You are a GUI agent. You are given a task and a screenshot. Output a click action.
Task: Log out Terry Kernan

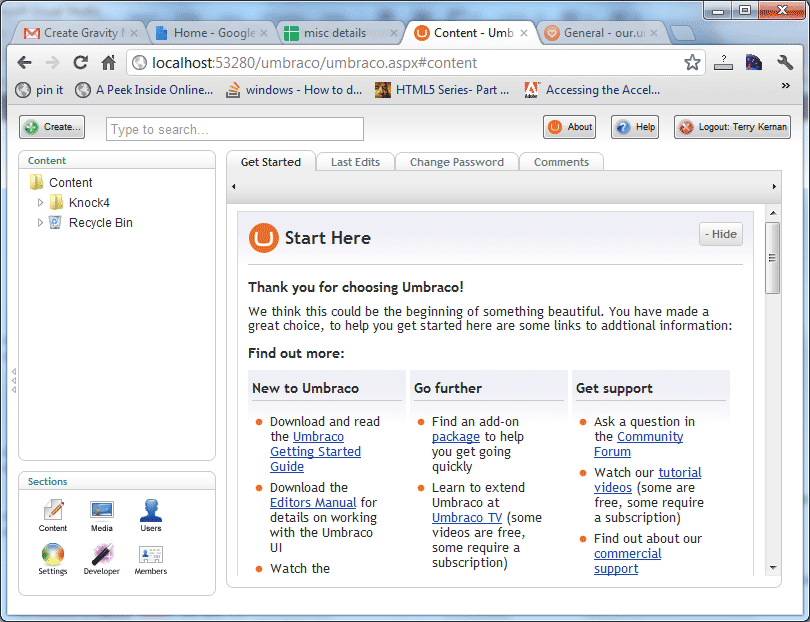[x=732, y=127]
